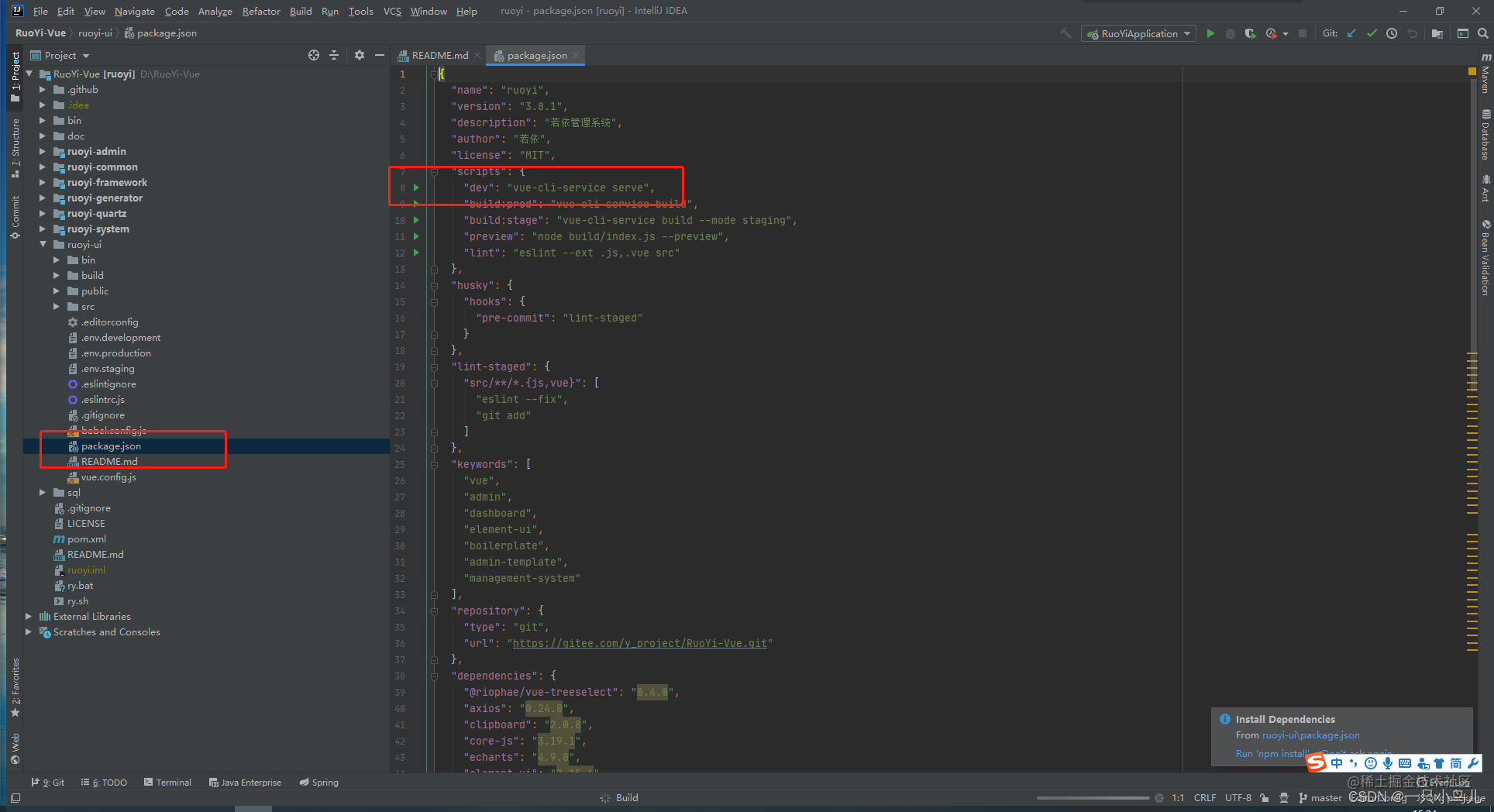Toggle the Favorites tool window stripe
The width and height of the screenshot is (1494, 812).
click(x=15, y=686)
